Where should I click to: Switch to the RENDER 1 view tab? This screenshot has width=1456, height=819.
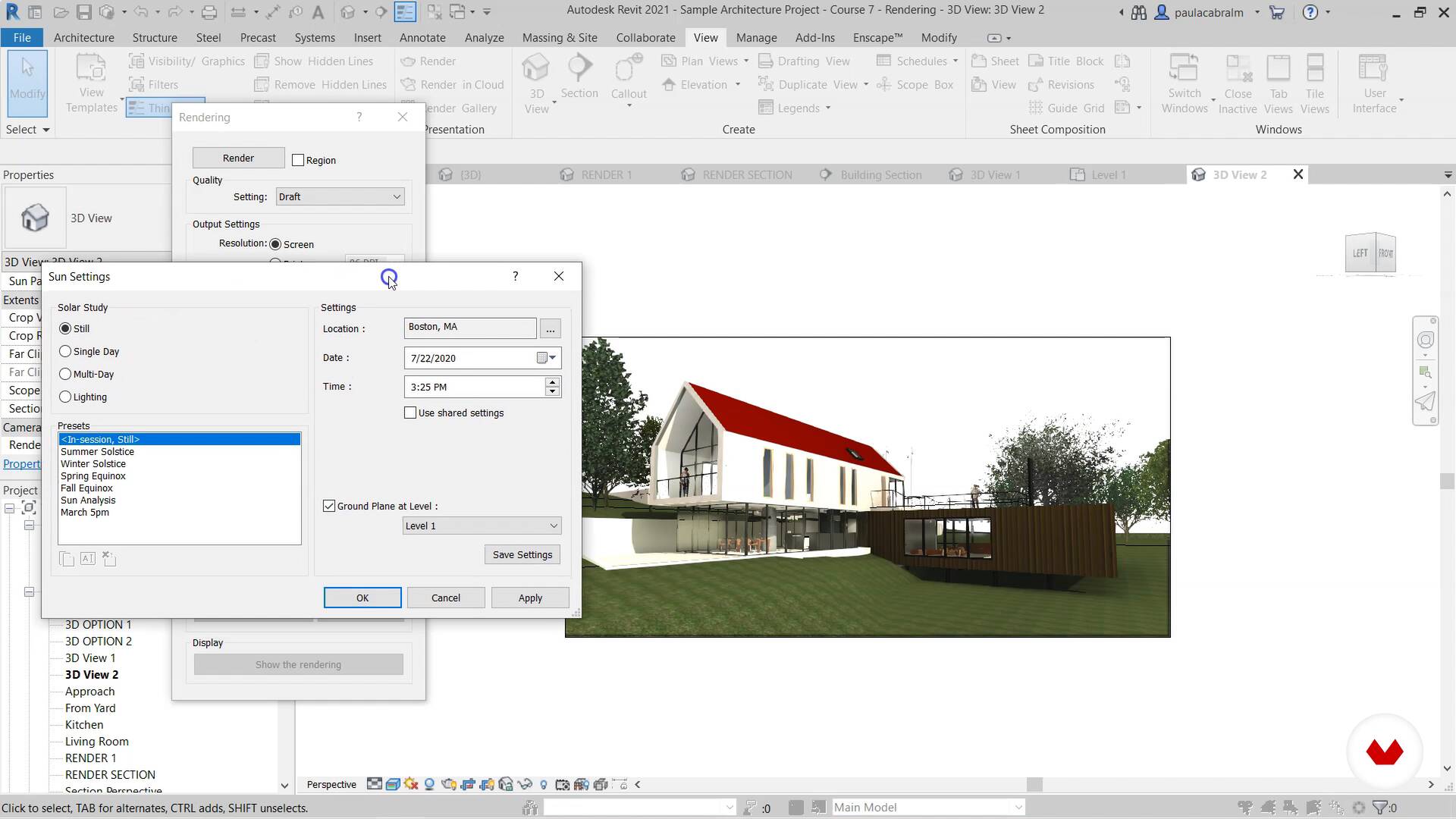(x=606, y=174)
